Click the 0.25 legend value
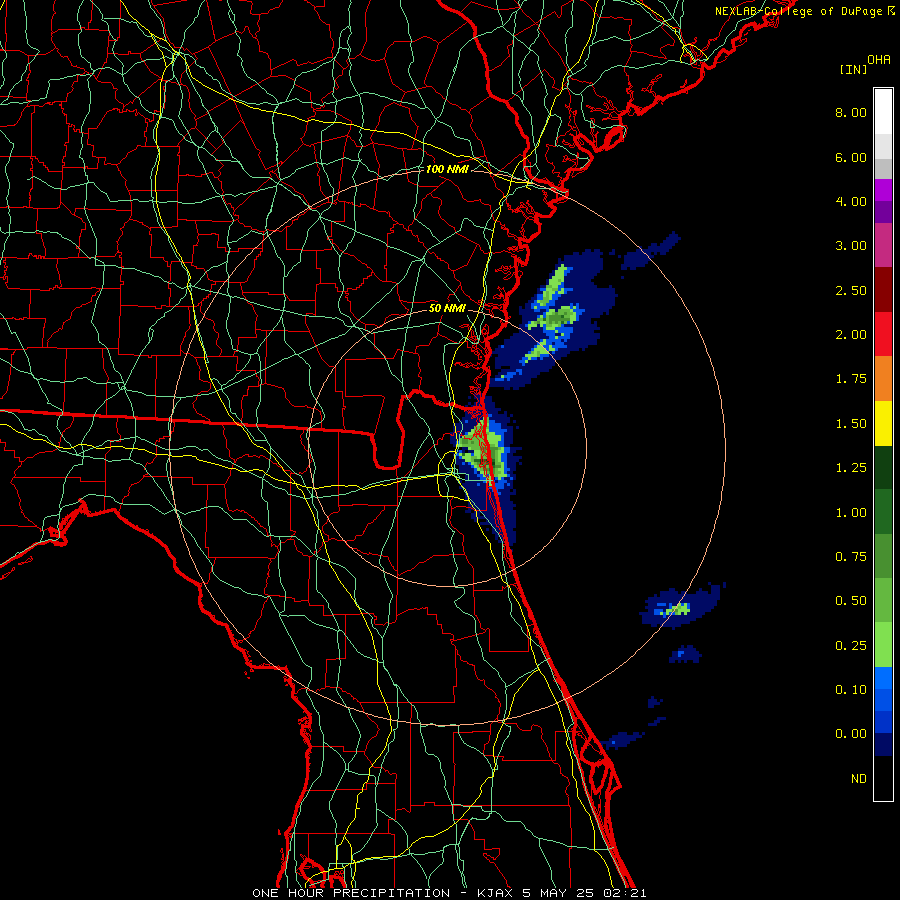This screenshot has height=900, width=900. [851, 646]
